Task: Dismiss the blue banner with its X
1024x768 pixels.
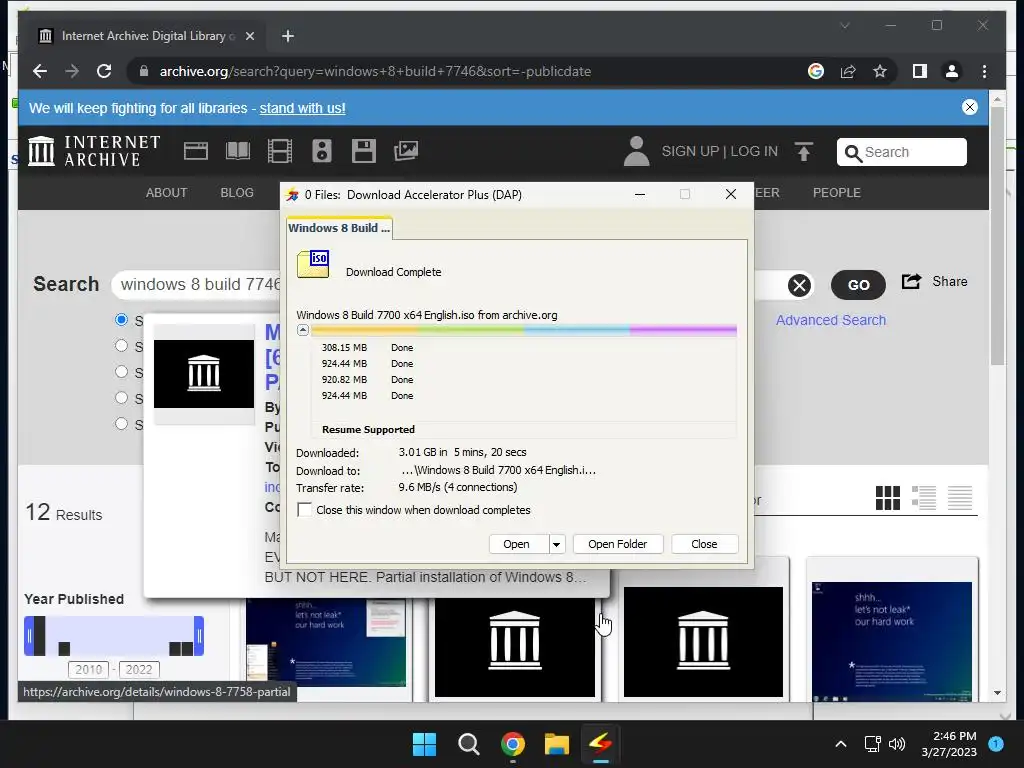Action: [x=970, y=107]
